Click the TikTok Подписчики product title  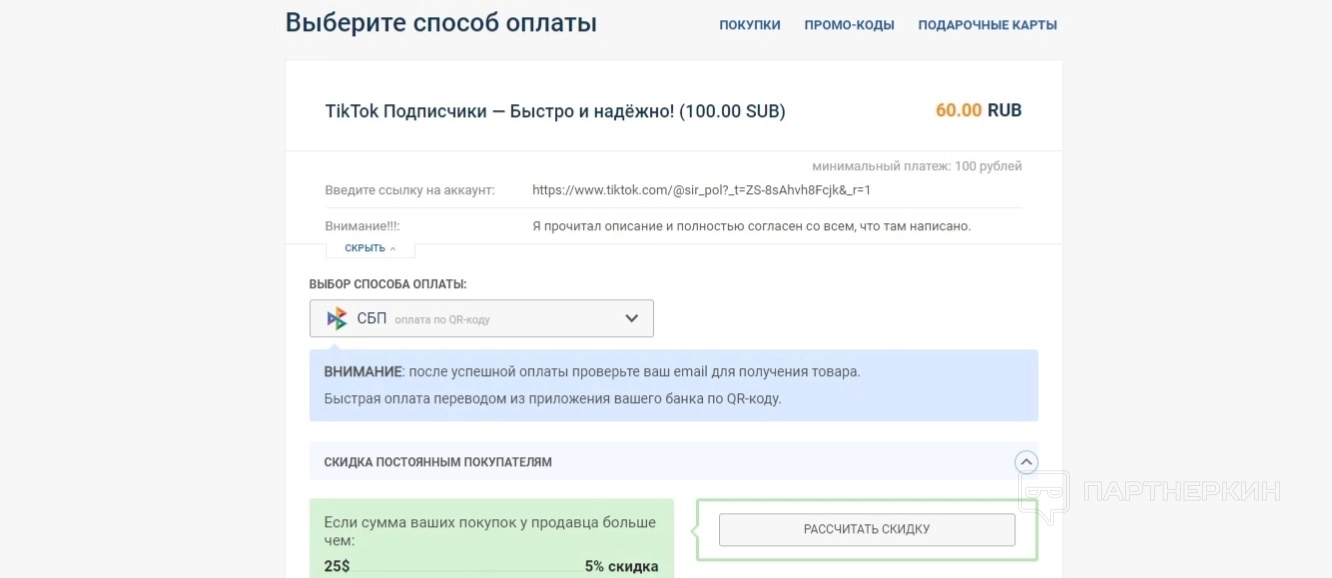tap(555, 111)
